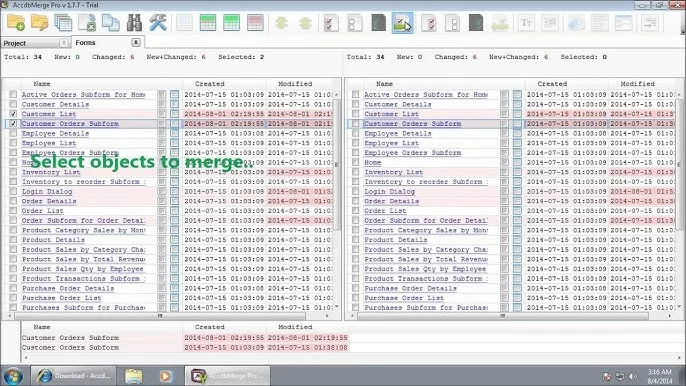Check the right panel Home checkbox
This screenshot has width=686, height=386.
355,162
